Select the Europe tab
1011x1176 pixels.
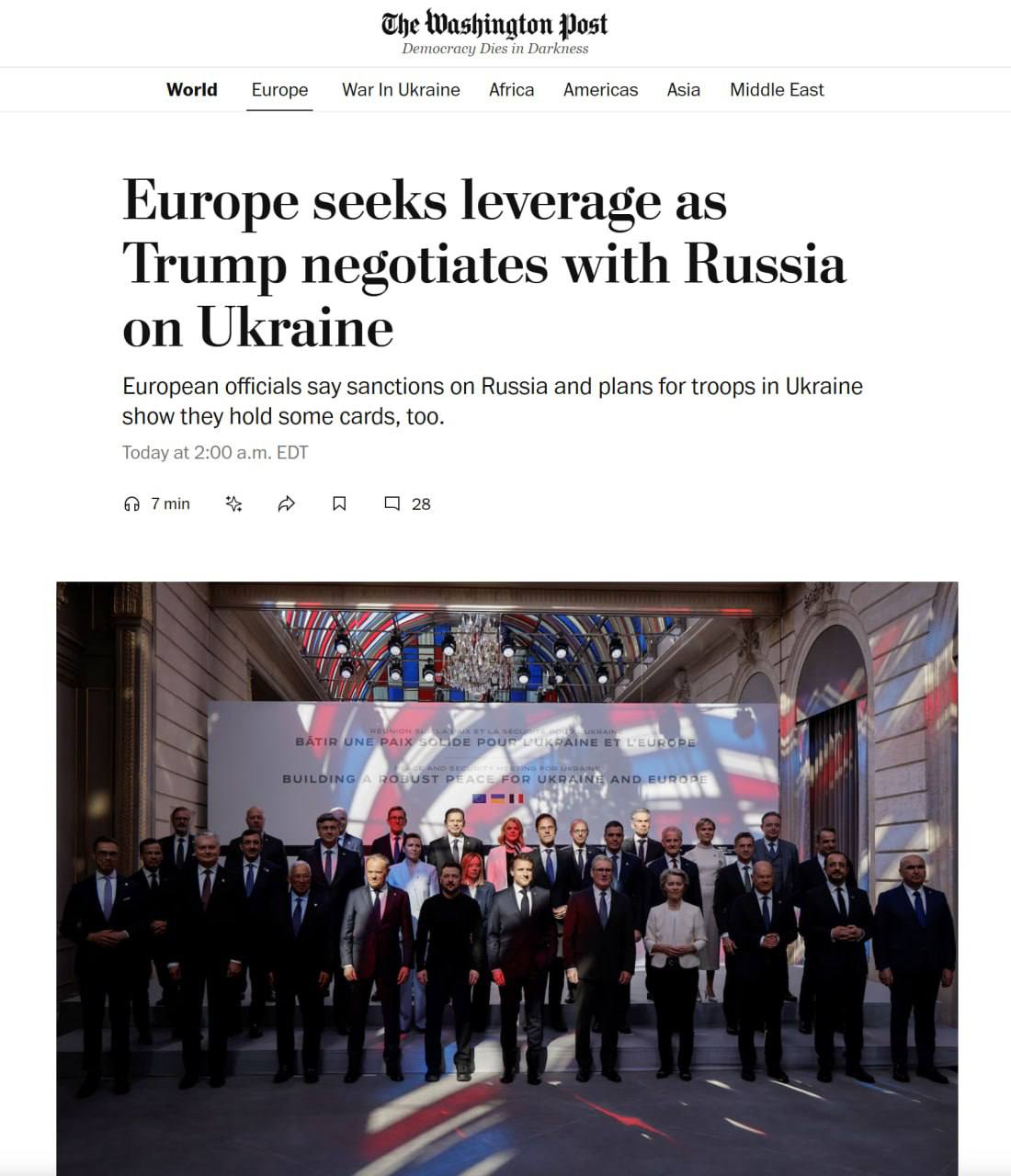pos(279,90)
